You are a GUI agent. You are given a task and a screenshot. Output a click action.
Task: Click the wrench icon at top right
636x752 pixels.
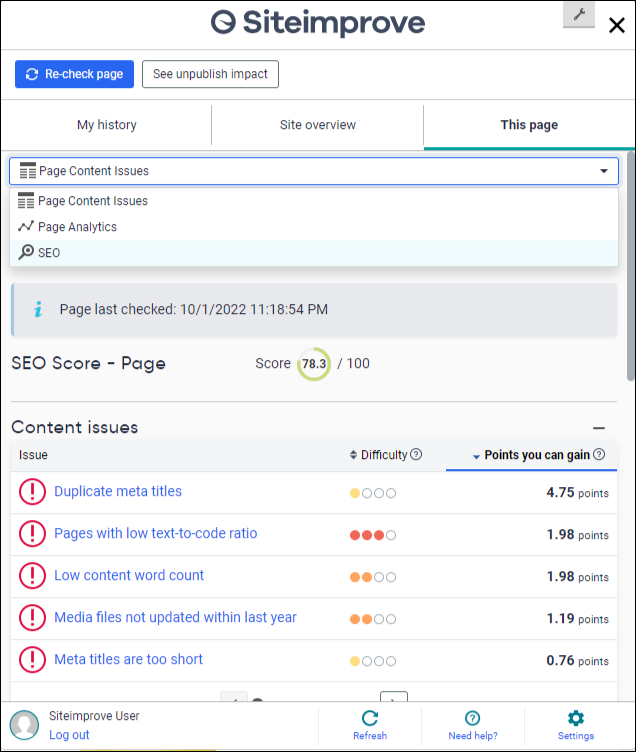[x=578, y=15]
